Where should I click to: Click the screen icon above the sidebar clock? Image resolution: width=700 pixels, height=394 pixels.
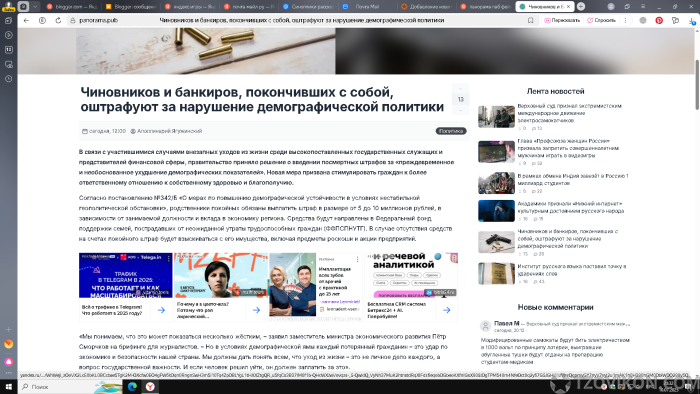click(8, 64)
